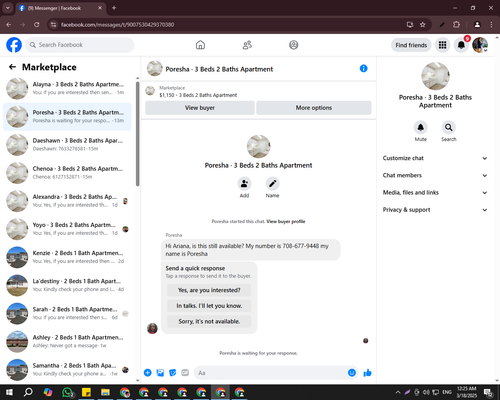Expand Media, files and links section

point(435,192)
